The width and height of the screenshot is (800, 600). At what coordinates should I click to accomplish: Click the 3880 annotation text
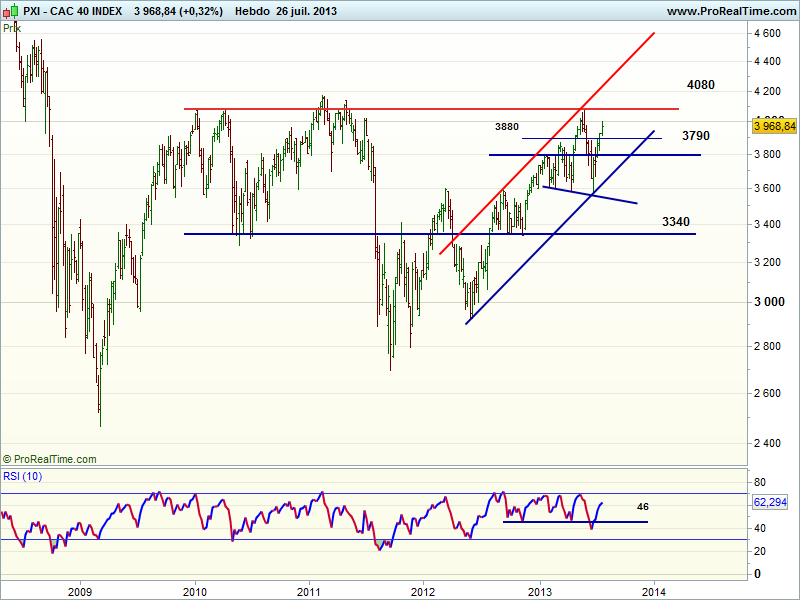coord(507,127)
